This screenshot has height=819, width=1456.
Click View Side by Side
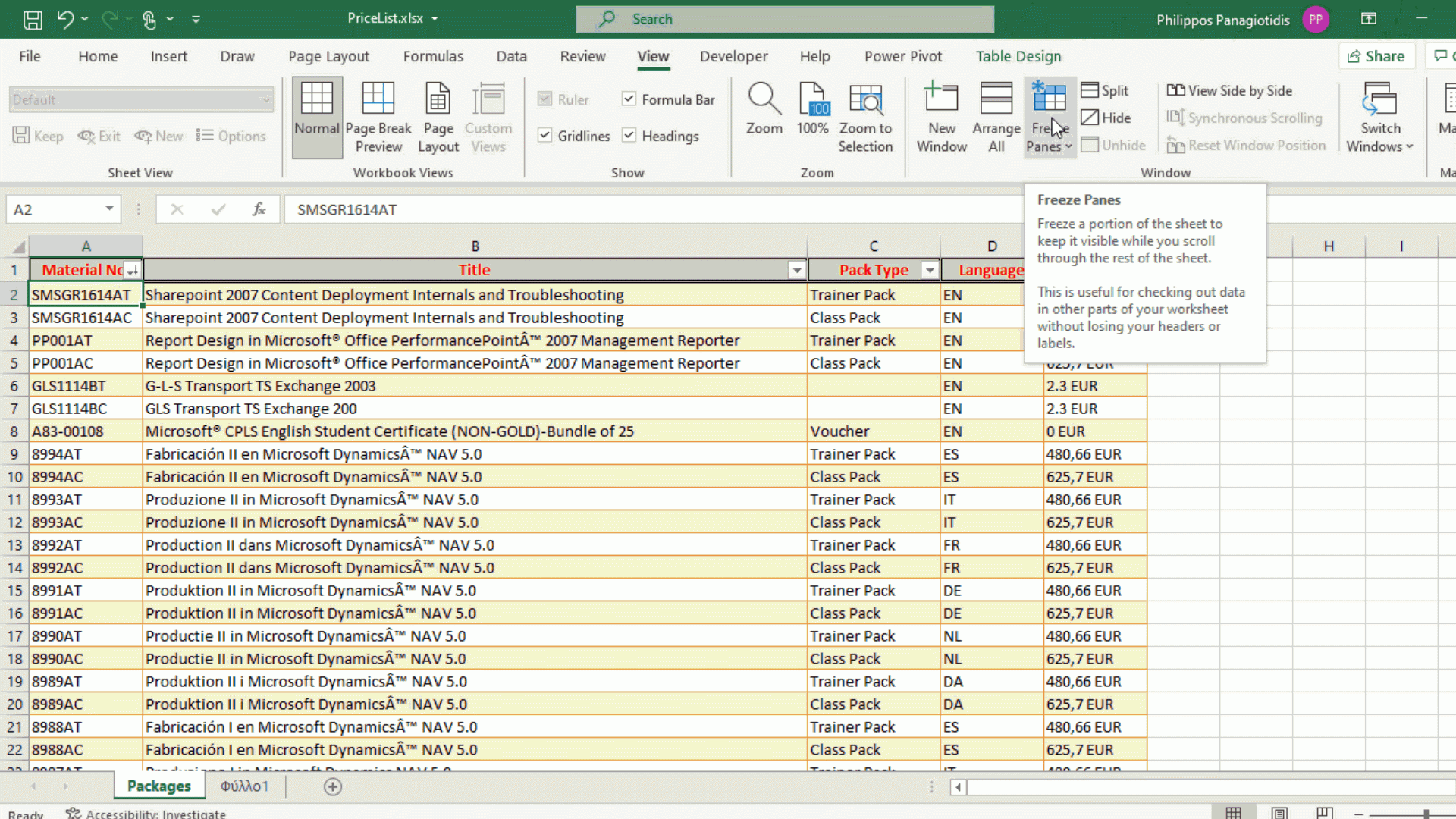point(1230,90)
